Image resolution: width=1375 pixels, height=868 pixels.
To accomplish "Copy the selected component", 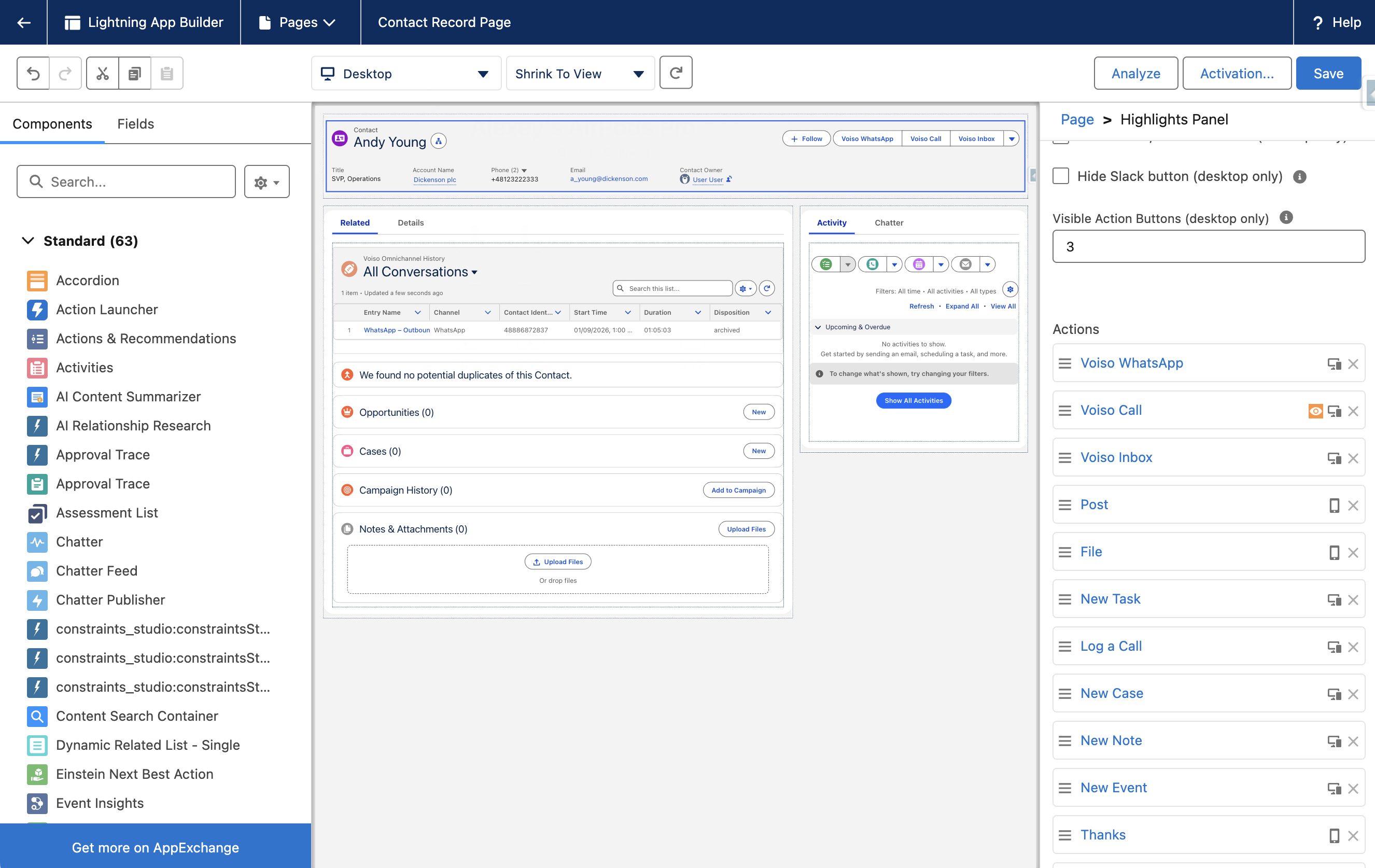I will 135,73.
